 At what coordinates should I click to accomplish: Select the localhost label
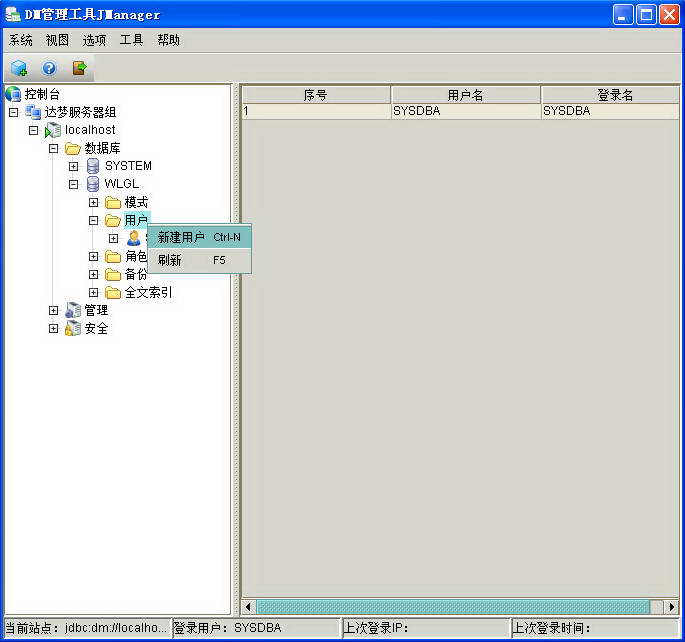pyautogui.click(x=90, y=130)
